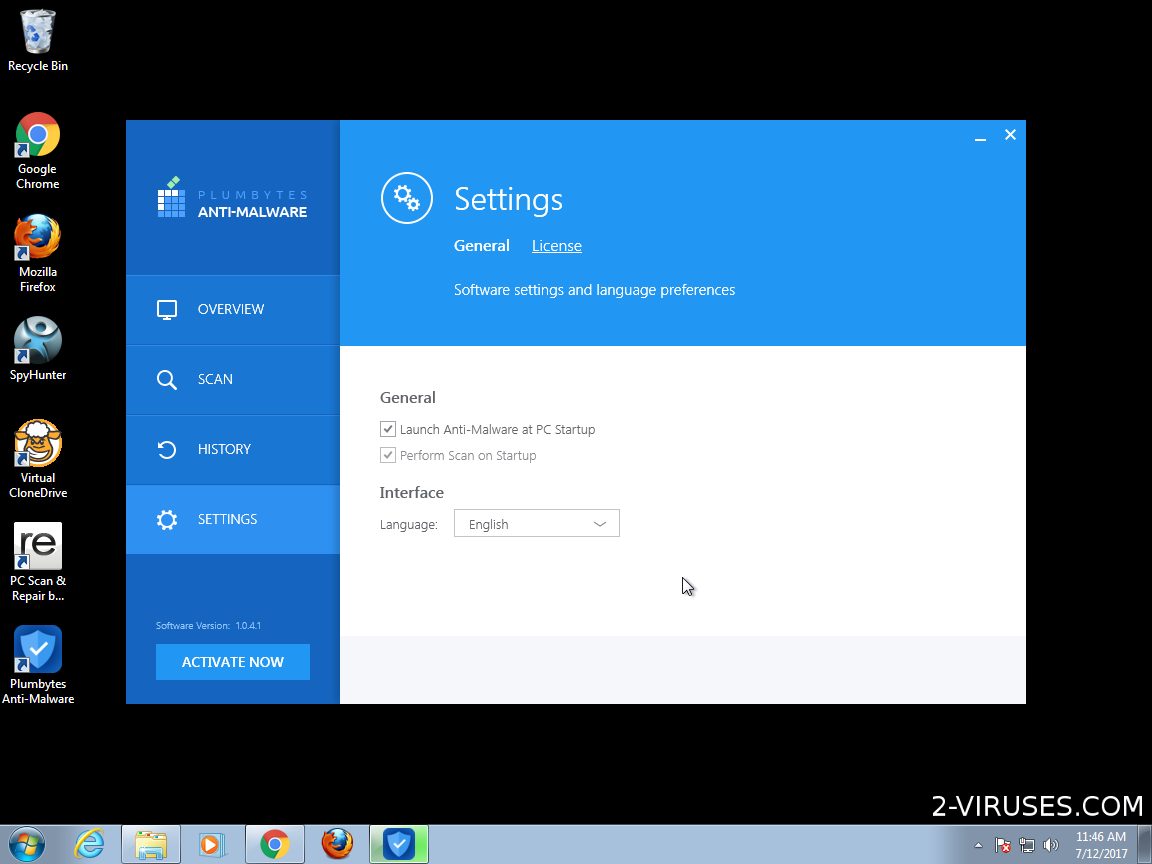
Task: Open Plumbytes Anti-Malware from the taskbar
Action: point(399,845)
